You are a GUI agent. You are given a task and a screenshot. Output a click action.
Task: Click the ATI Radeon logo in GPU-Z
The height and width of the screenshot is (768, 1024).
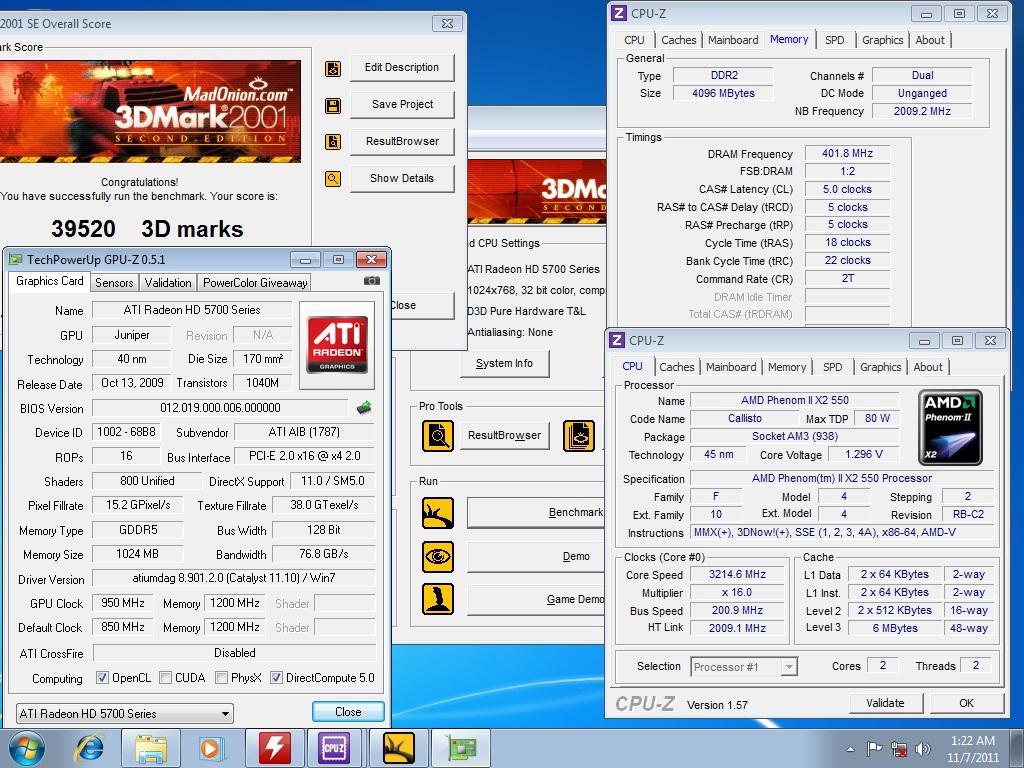[x=337, y=345]
